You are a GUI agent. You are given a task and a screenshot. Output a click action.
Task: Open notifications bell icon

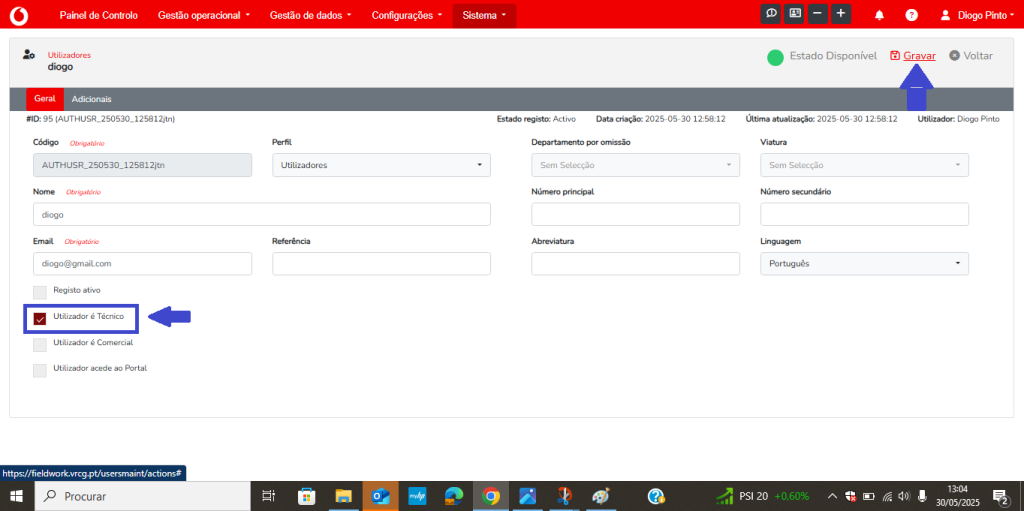click(x=880, y=15)
